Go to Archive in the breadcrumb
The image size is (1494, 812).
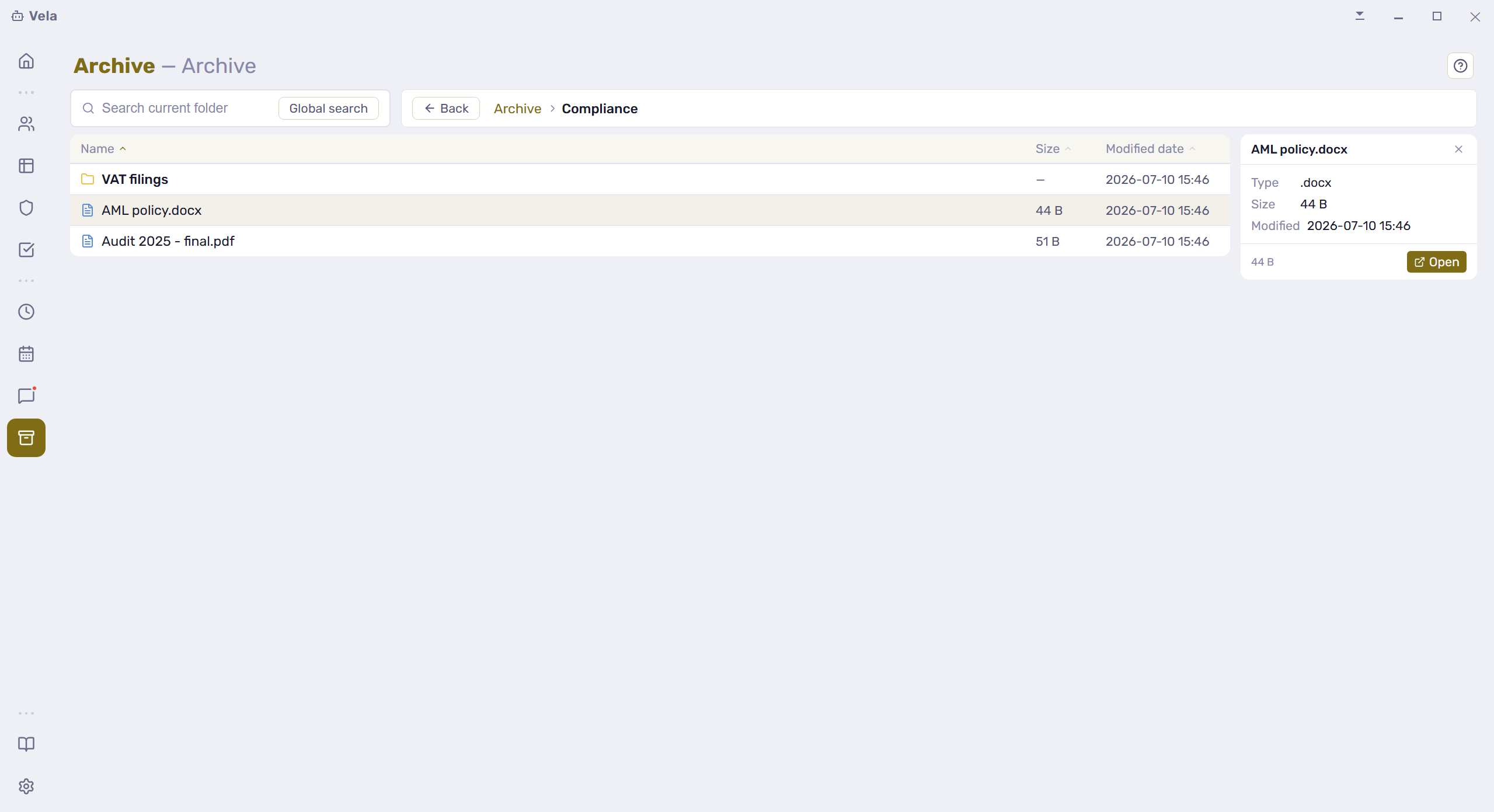[x=517, y=109]
